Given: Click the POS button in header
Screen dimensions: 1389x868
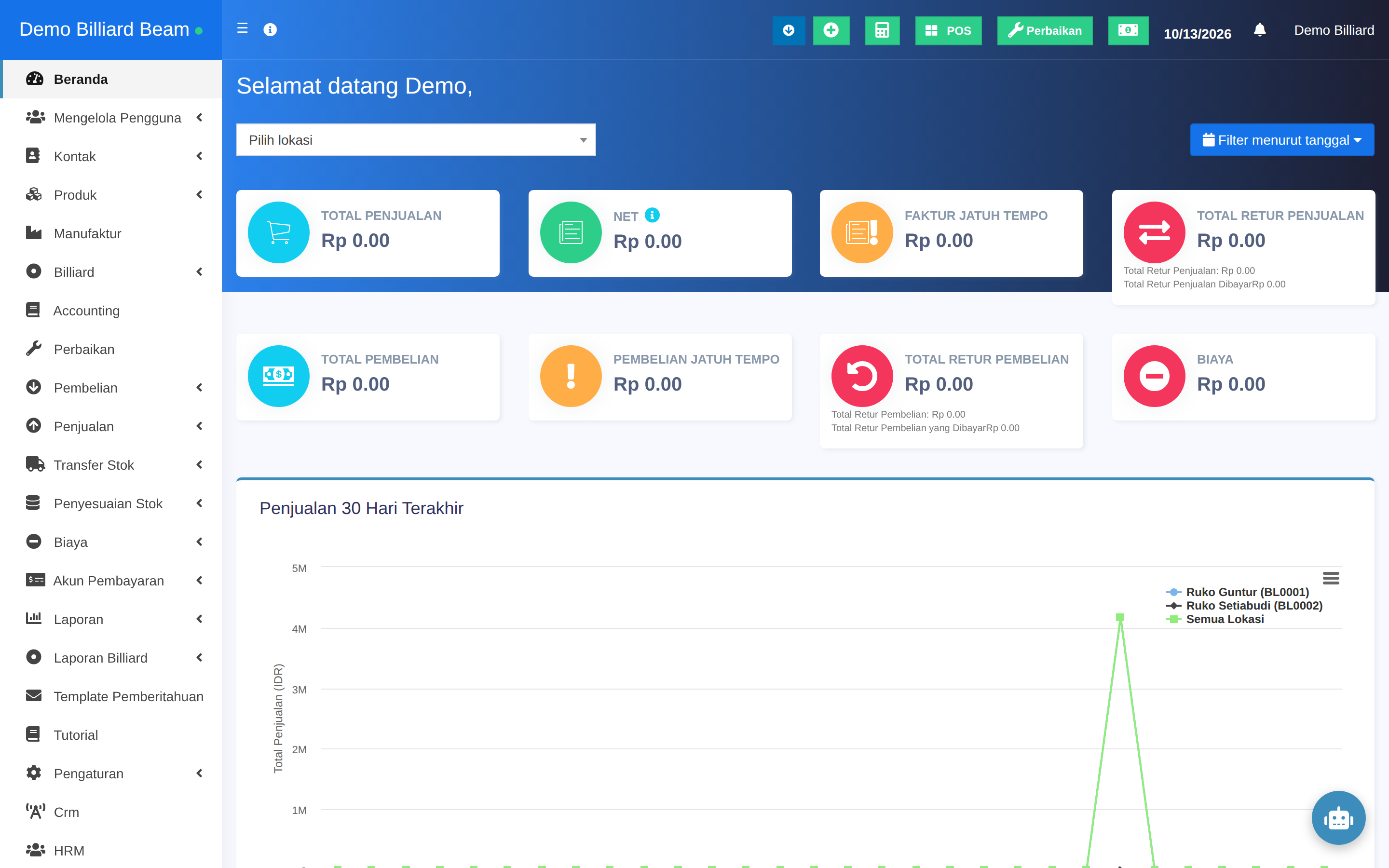Looking at the screenshot, I should tap(948, 30).
